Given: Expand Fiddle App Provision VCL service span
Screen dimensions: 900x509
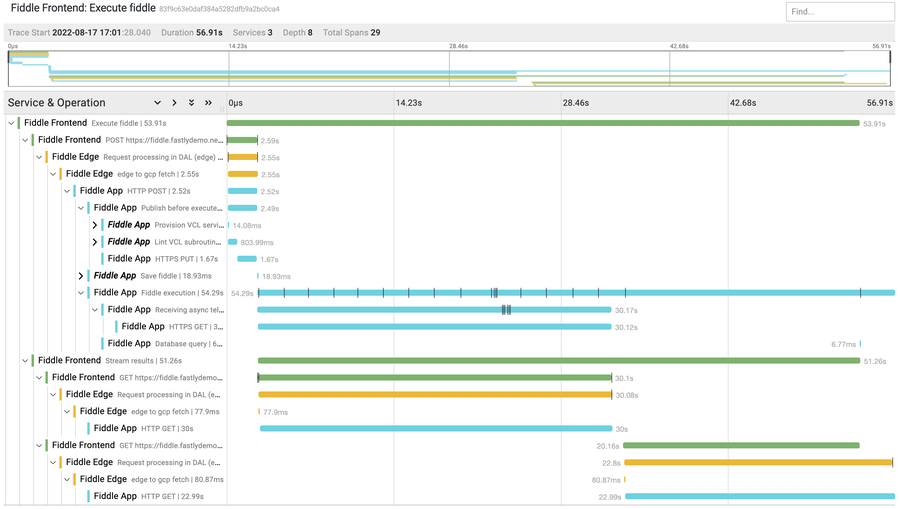Looking at the screenshot, I should tap(95, 225).
